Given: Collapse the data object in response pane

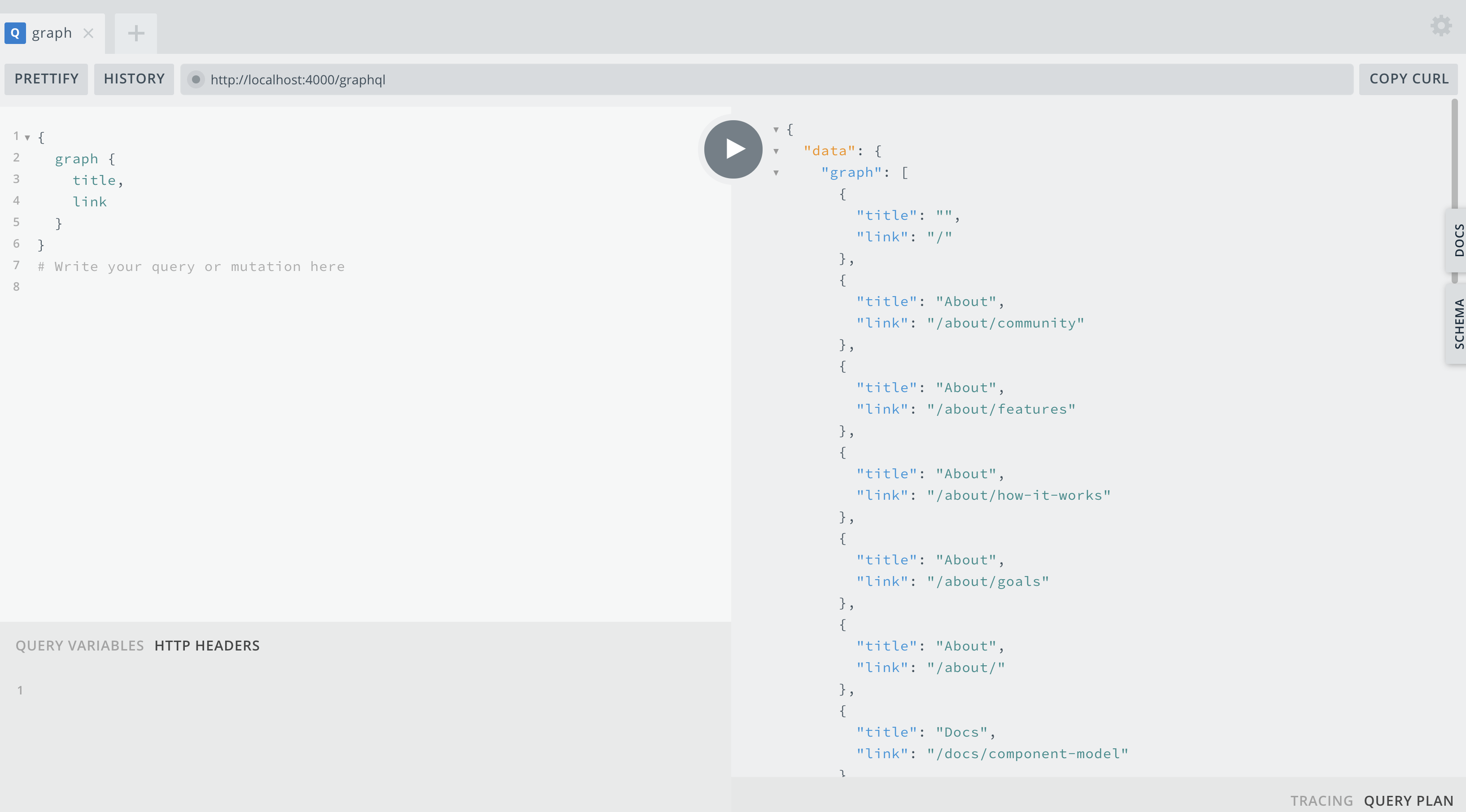Looking at the screenshot, I should [x=777, y=151].
